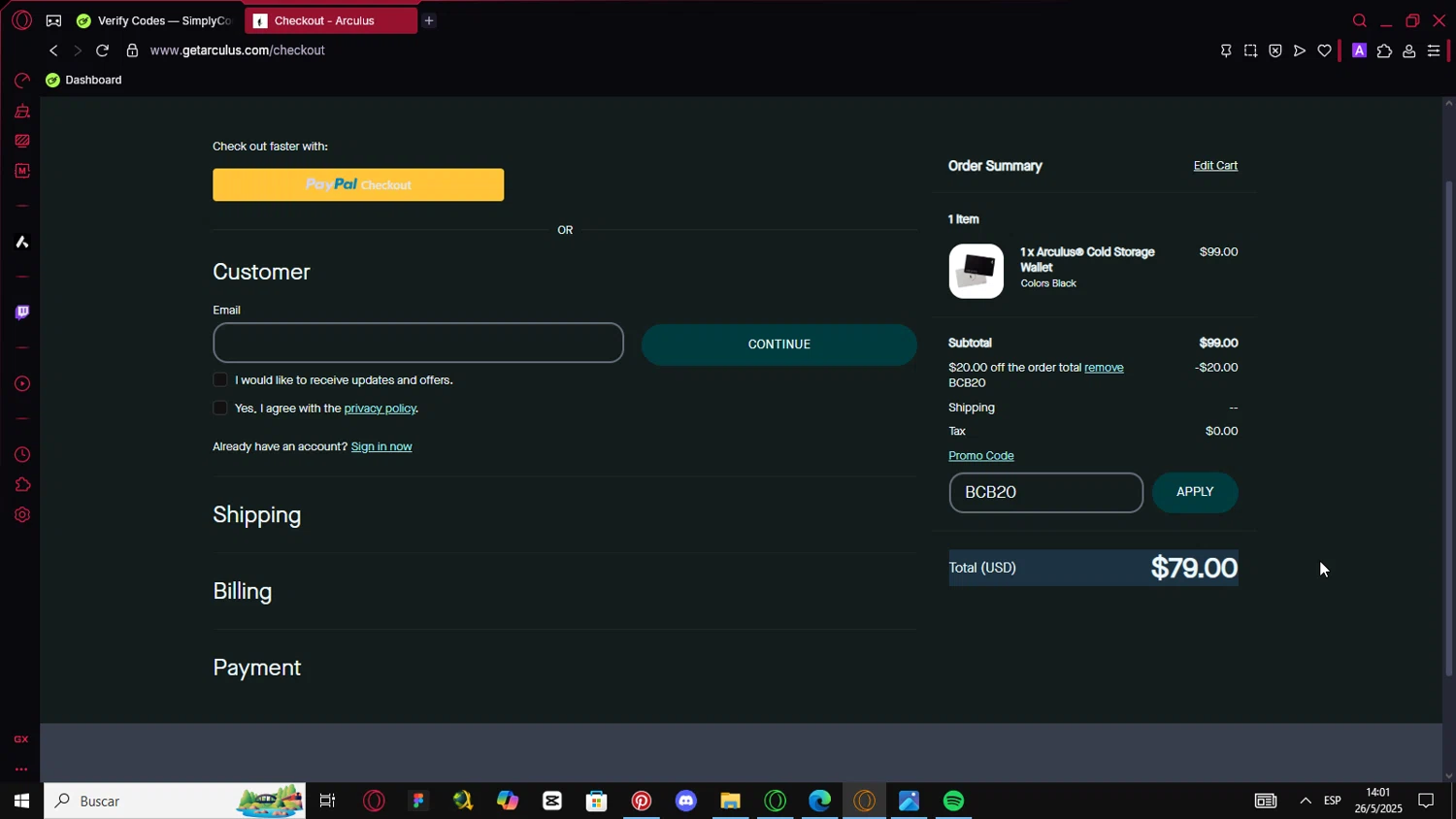Click the Payment section heading
The height and width of the screenshot is (819, 1456).
click(x=257, y=668)
